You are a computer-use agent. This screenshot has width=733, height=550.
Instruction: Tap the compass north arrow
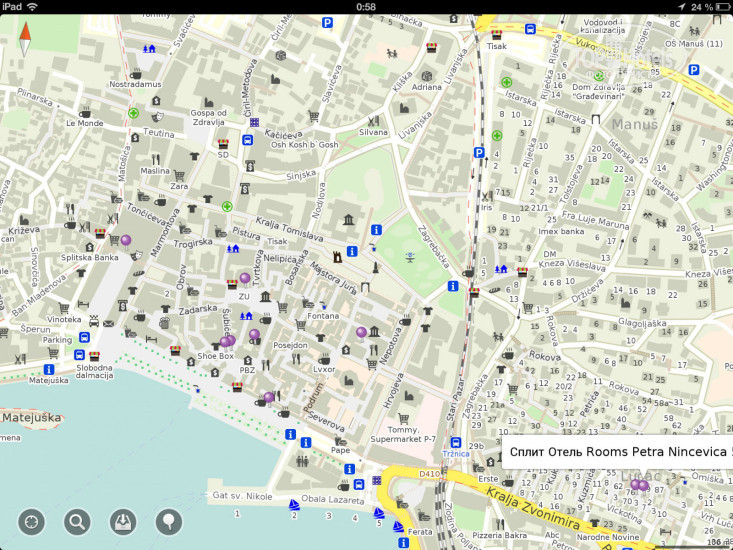(x=25, y=39)
